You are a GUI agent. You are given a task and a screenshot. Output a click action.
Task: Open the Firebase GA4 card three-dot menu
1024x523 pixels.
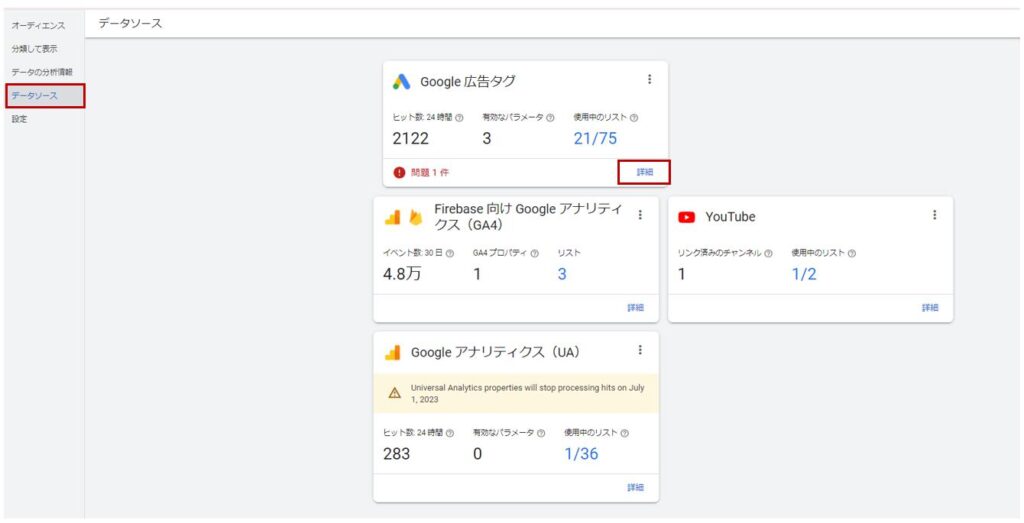tap(640, 215)
